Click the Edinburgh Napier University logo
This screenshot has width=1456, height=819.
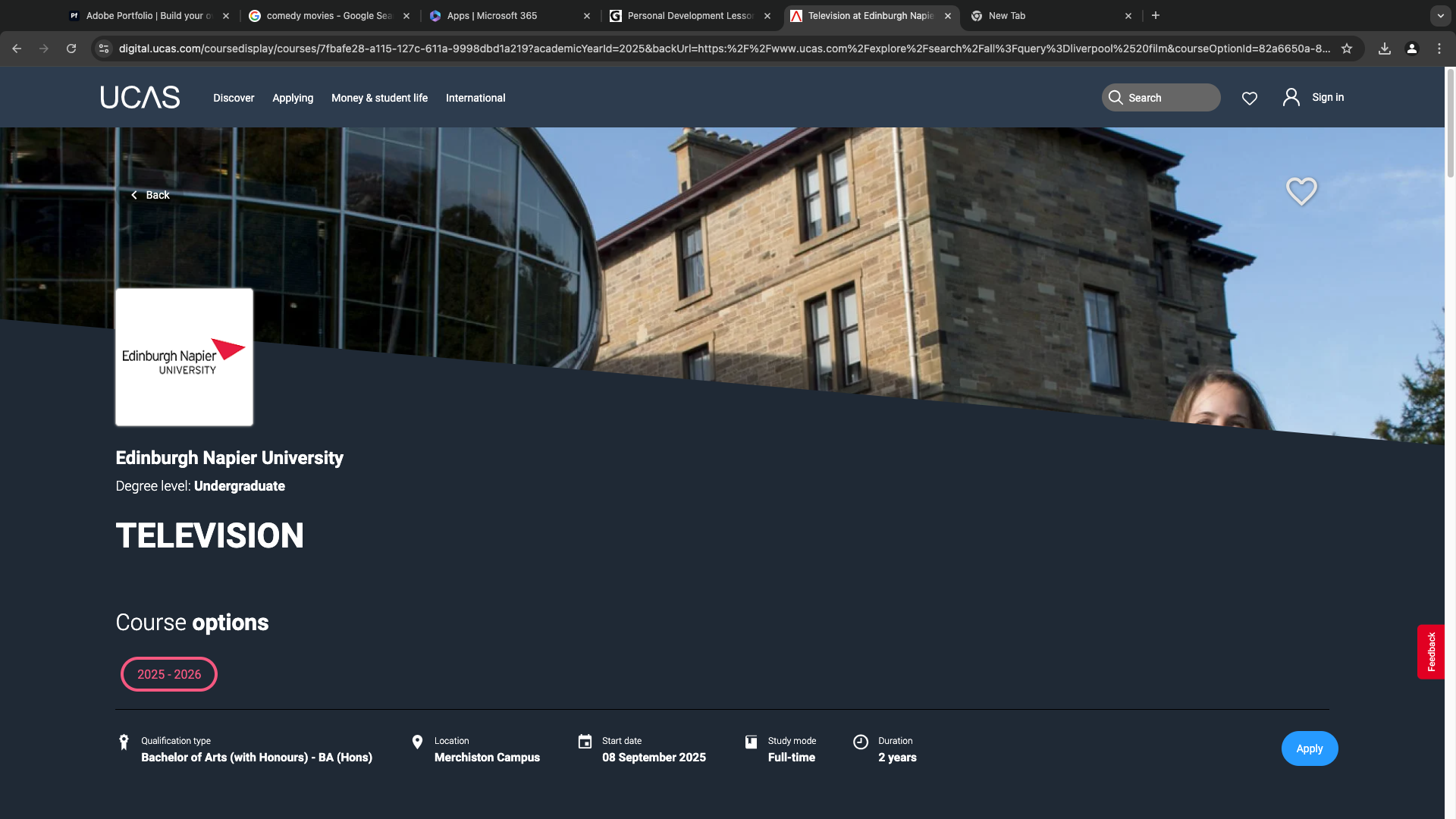pyautogui.click(x=184, y=357)
